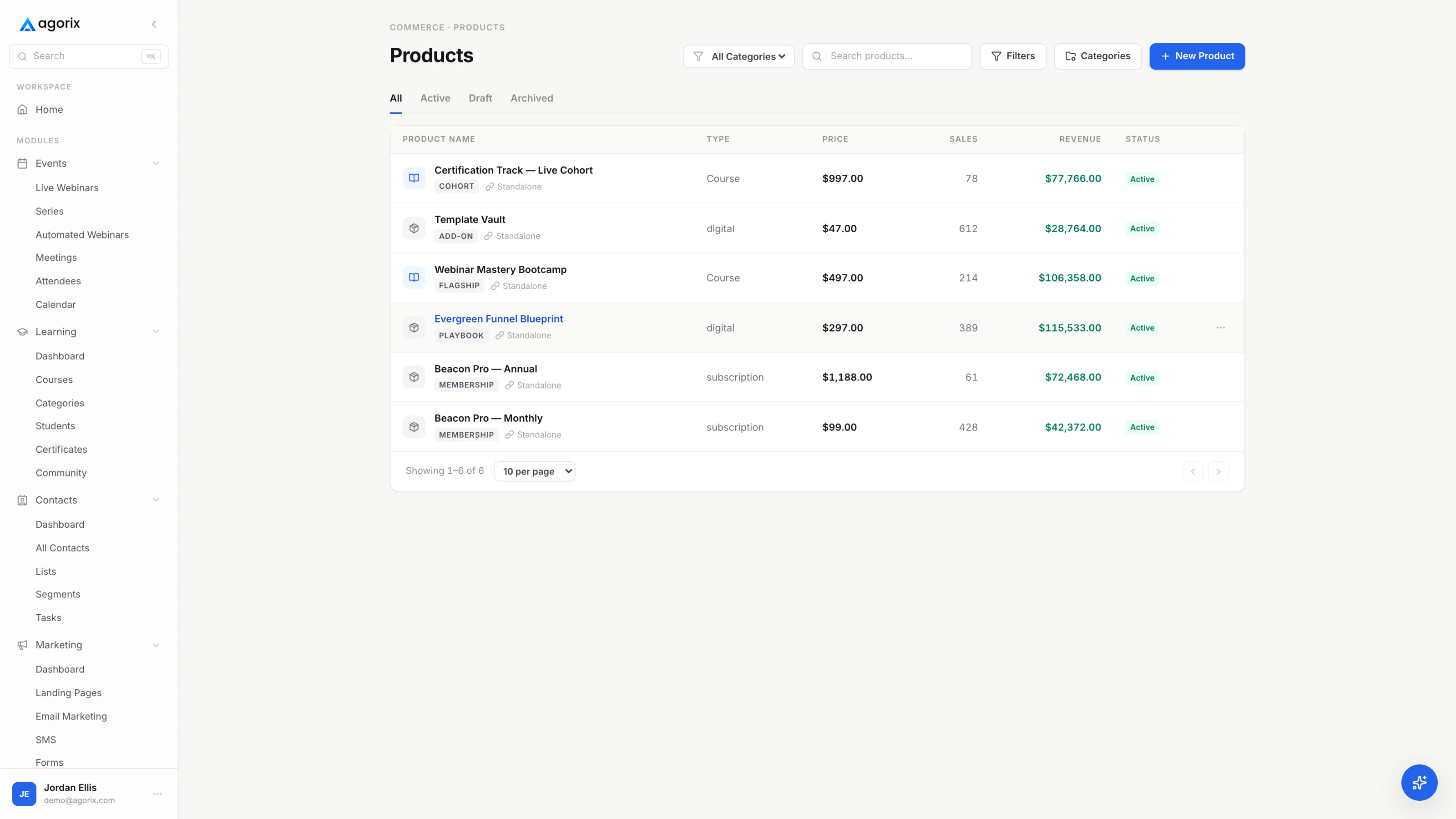Viewport: 1456px width, 819px height.
Task: Click the Beacon Pro — Monthly package icon
Action: pos(414,427)
